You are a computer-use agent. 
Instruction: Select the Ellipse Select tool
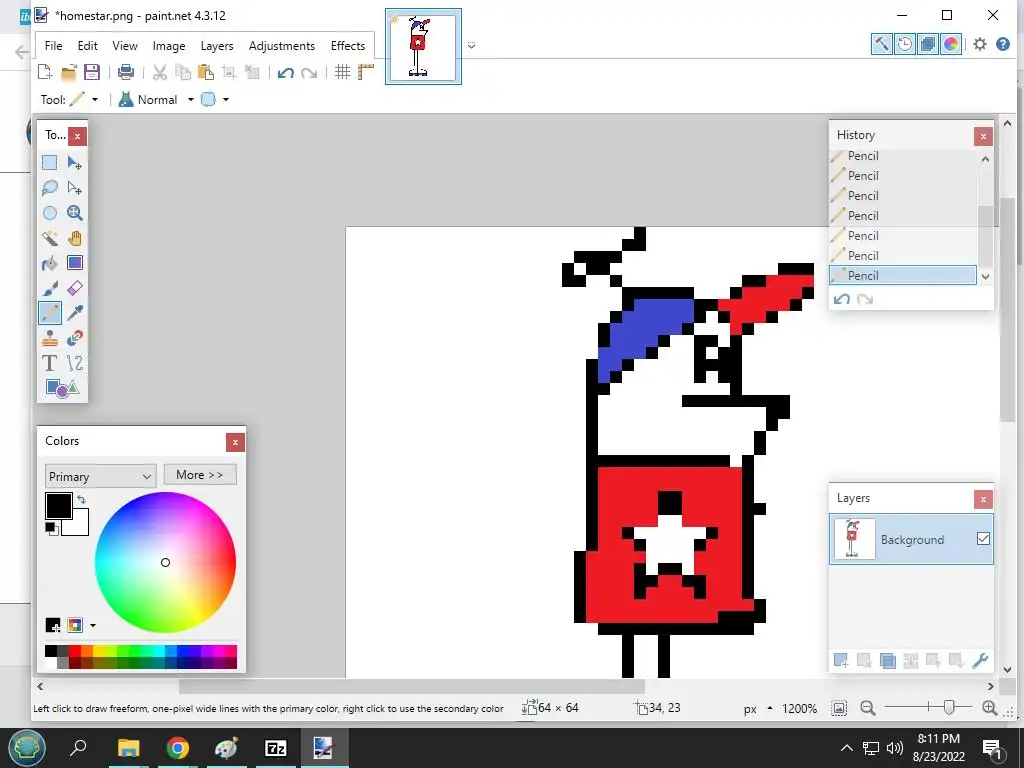click(50, 213)
